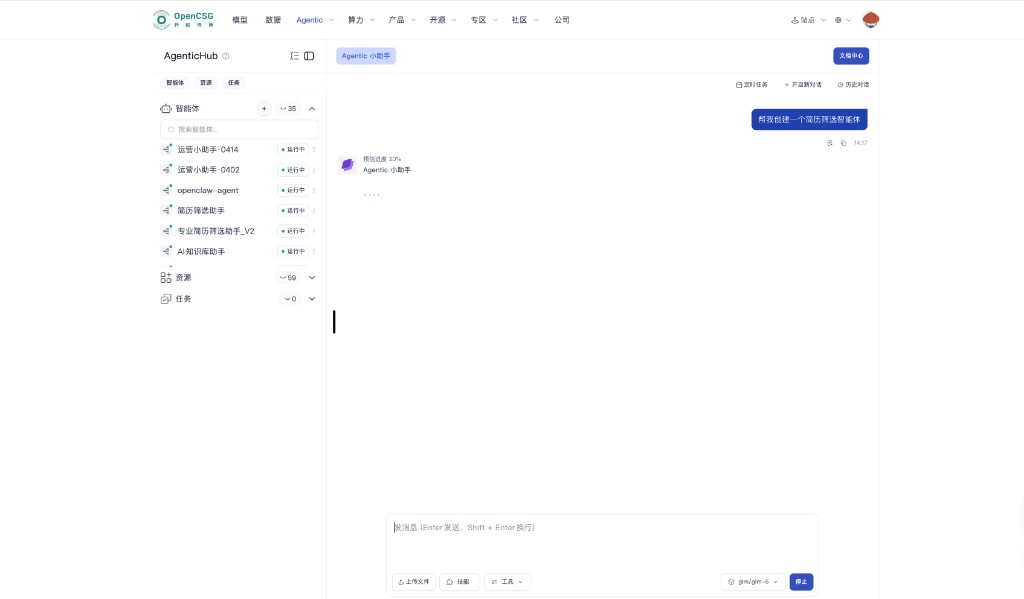
Task: Select the openclaw-agent name
Action: tap(208, 190)
